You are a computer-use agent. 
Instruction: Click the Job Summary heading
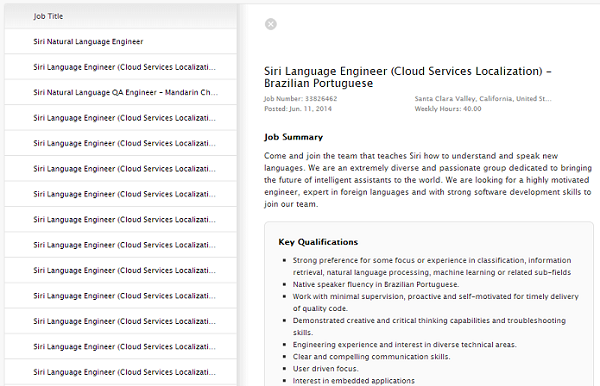point(293,137)
